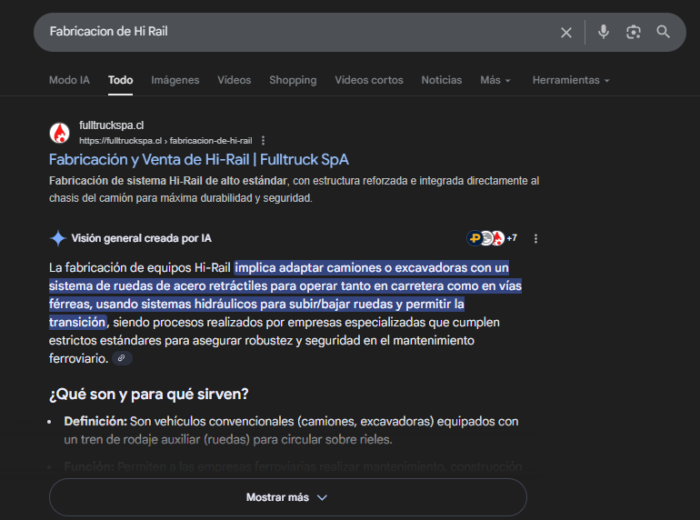Screen dimensions: 700x520
Task: Expand the Más dropdown menu
Action: pos(495,80)
